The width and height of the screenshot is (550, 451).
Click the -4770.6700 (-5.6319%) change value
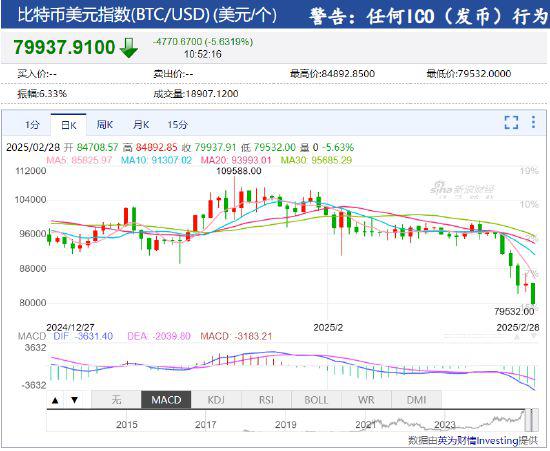pyautogui.click(x=203, y=42)
